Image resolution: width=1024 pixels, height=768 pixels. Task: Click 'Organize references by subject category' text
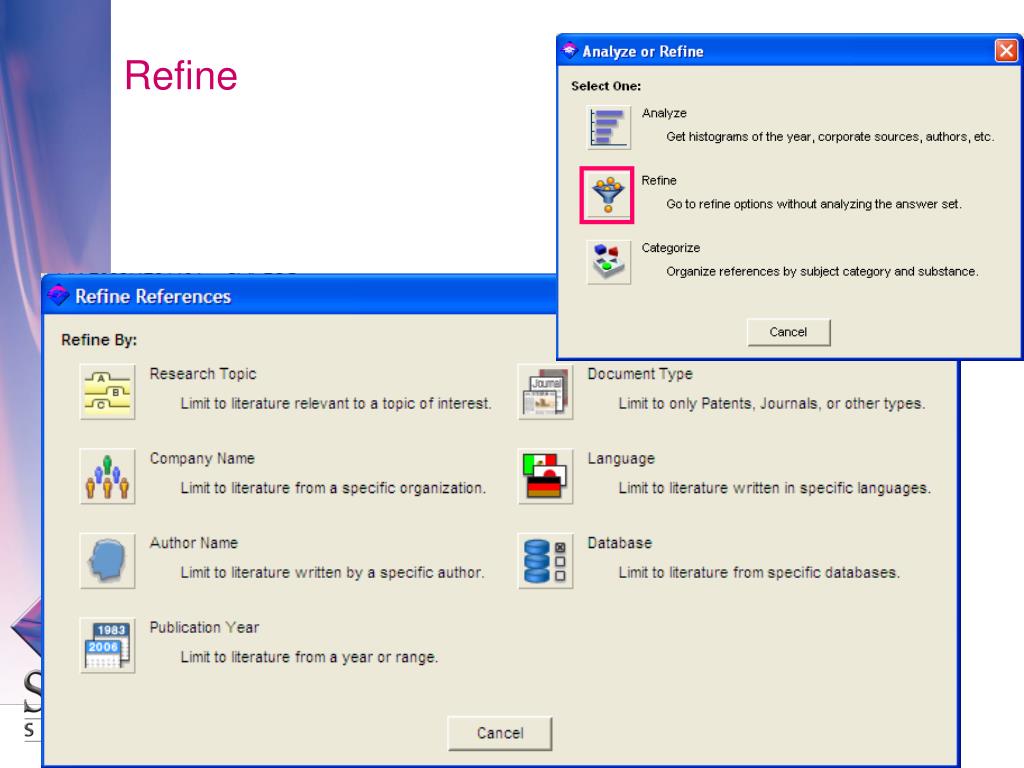(822, 272)
